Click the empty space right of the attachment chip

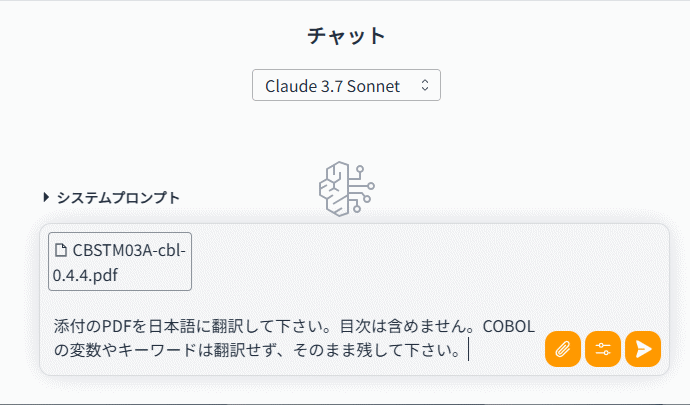click(420, 262)
